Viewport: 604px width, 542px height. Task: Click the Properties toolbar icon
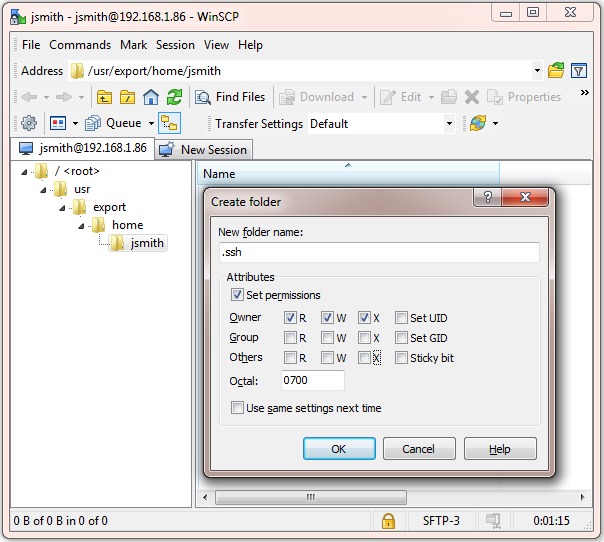coord(495,97)
